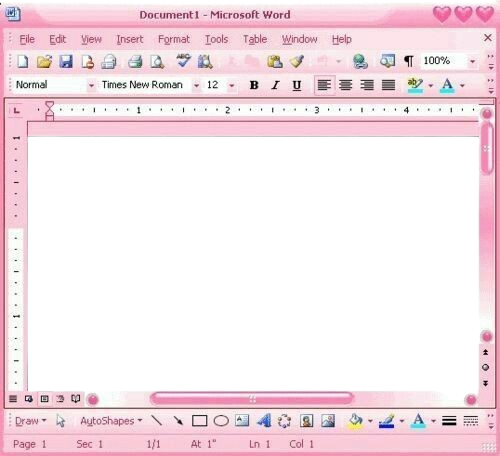Open the File menu

(x=27, y=39)
